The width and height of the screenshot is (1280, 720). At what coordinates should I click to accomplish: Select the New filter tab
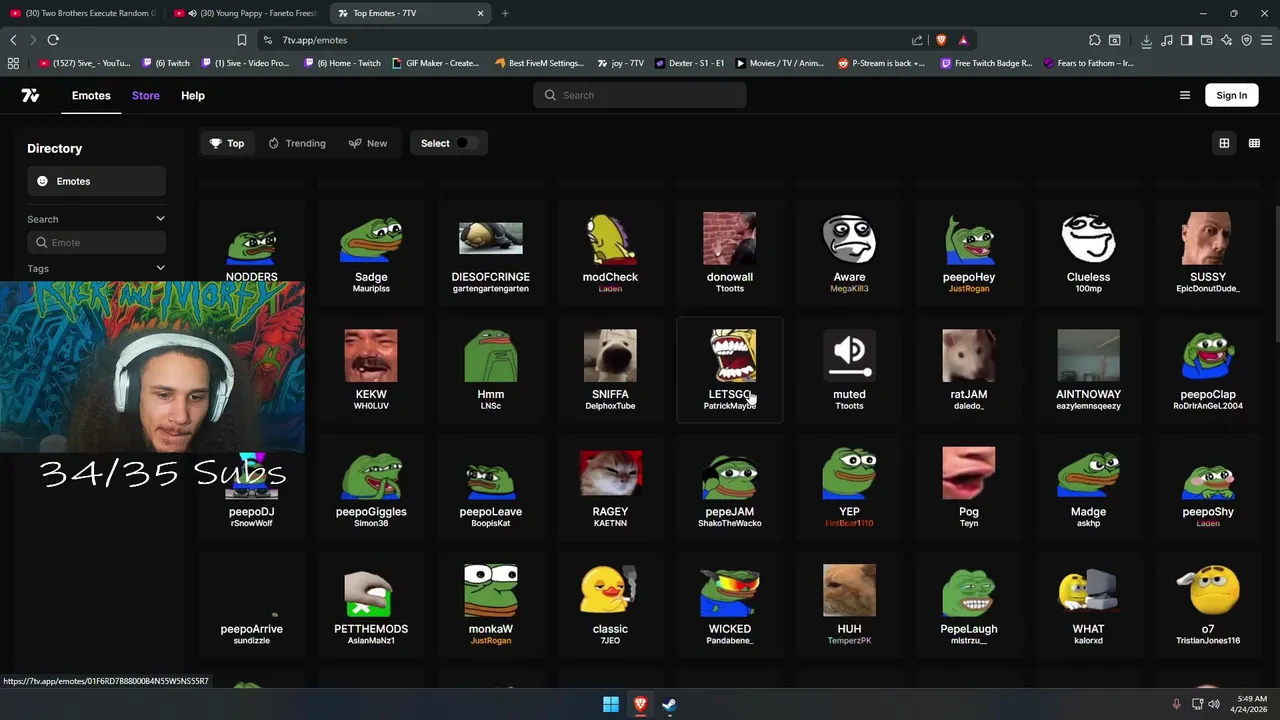[x=368, y=143]
